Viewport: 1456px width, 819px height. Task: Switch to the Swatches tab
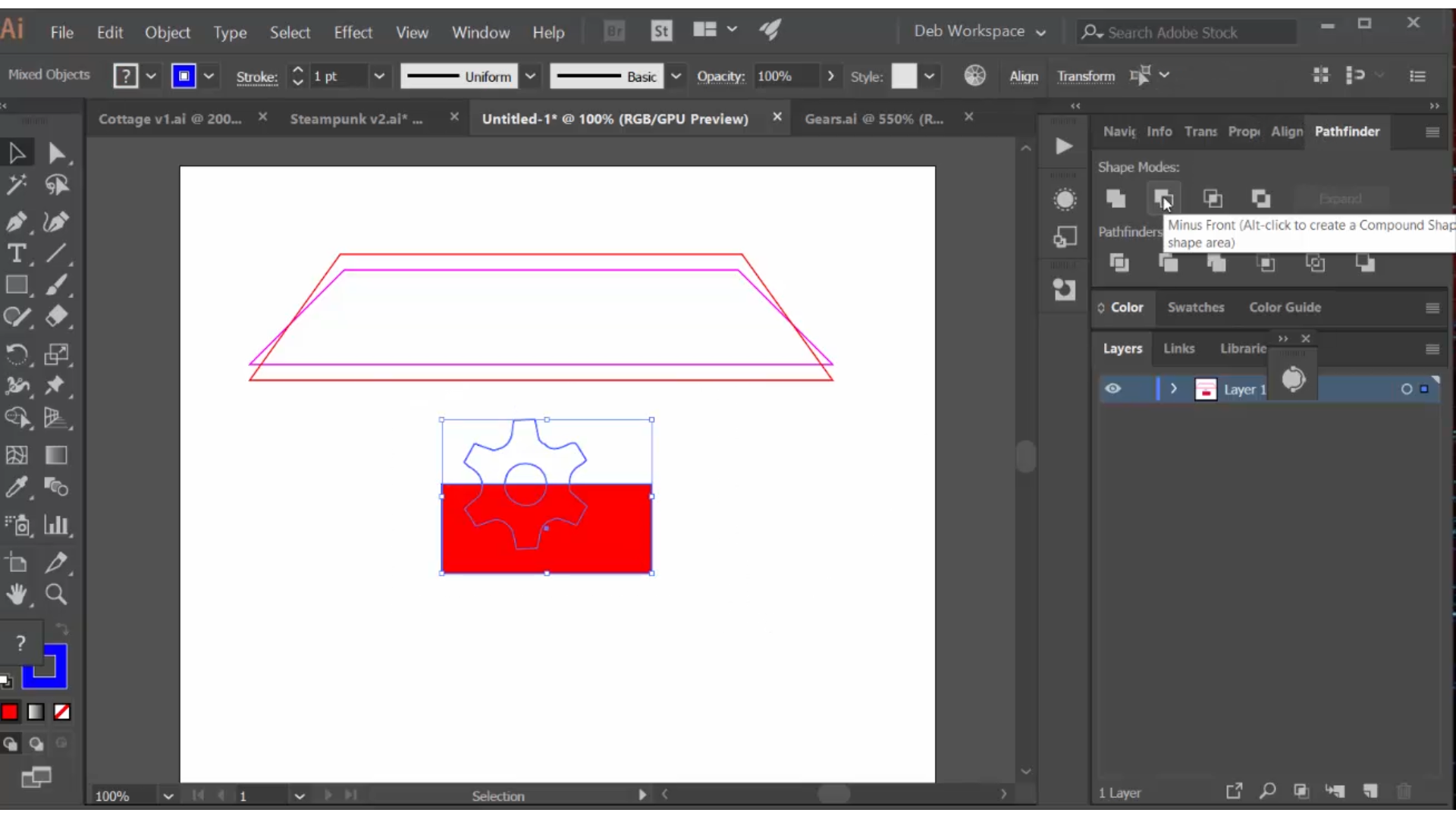pos(1196,307)
